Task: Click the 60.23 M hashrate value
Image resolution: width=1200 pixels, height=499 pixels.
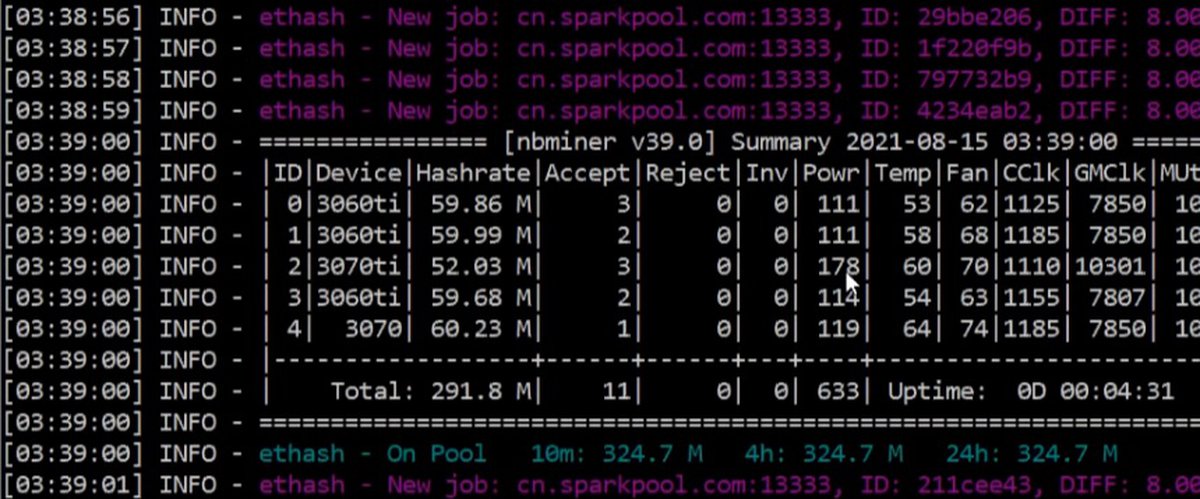Action: [473, 328]
